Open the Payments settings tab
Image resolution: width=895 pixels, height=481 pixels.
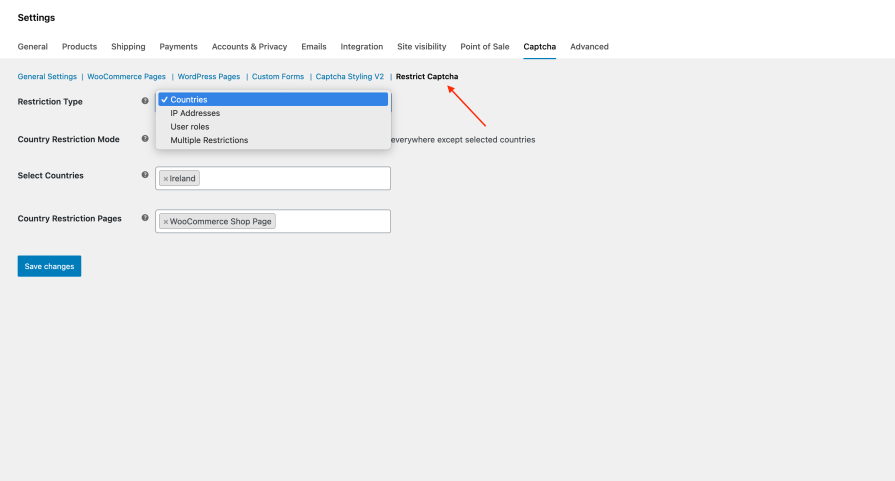click(178, 47)
